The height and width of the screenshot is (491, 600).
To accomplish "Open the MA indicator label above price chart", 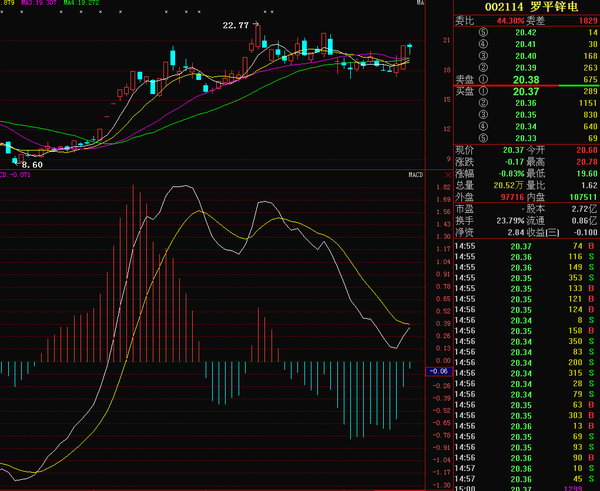I will [420, 4].
